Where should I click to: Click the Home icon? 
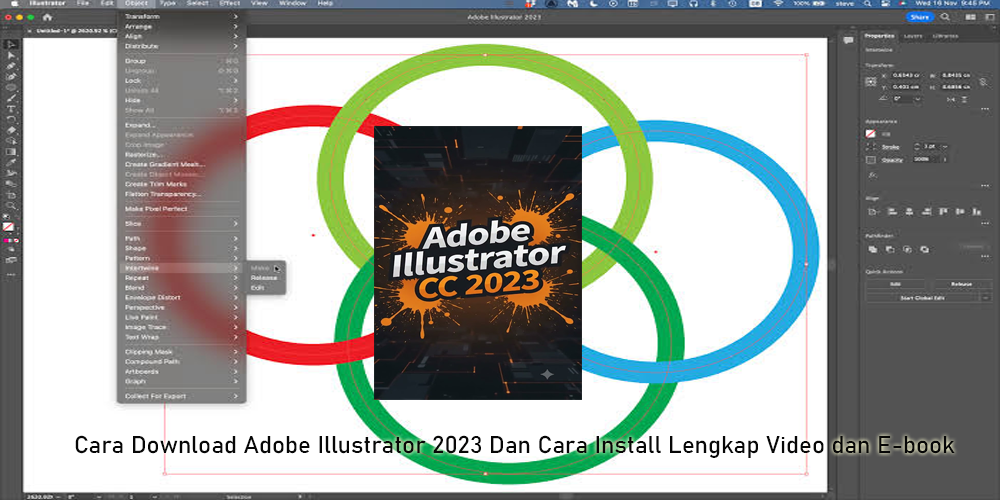[47, 17]
